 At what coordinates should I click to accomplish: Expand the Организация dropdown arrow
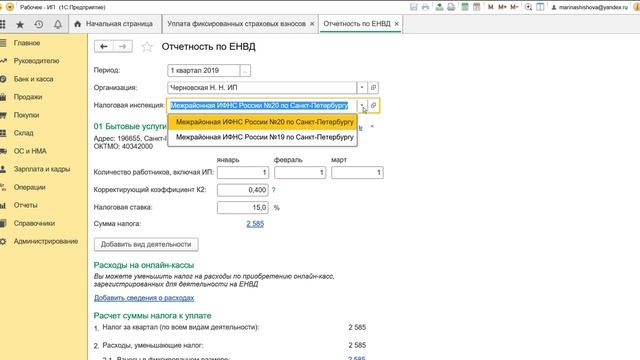362,87
